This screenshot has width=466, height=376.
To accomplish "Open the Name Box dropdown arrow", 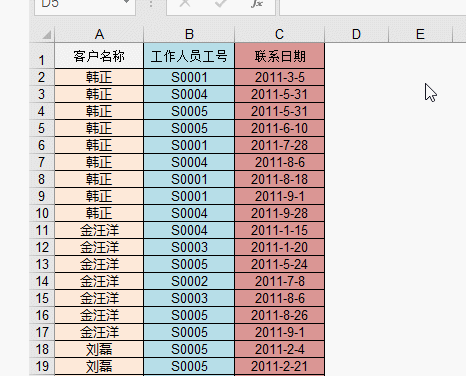I will [127, 3].
